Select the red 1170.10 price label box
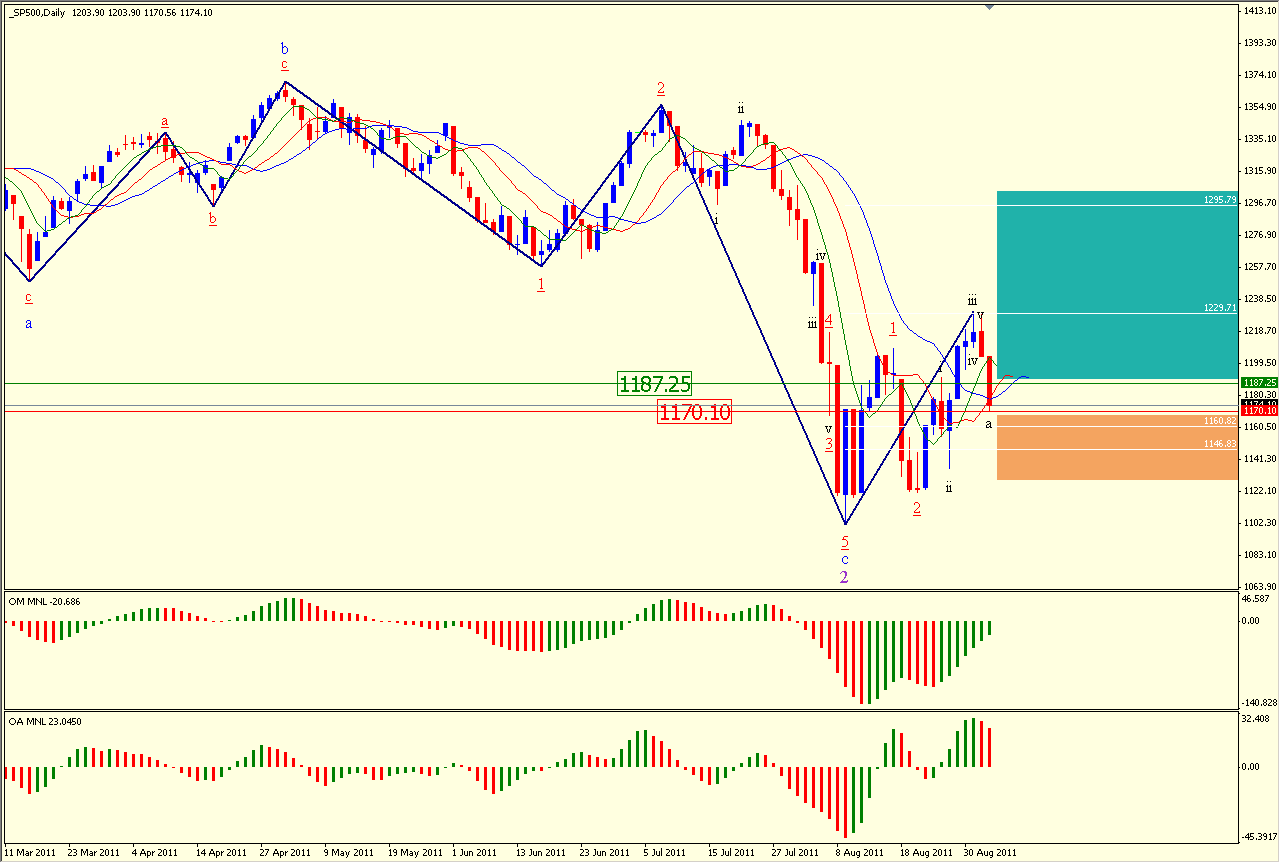1280x863 pixels. click(x=695, y=411)
